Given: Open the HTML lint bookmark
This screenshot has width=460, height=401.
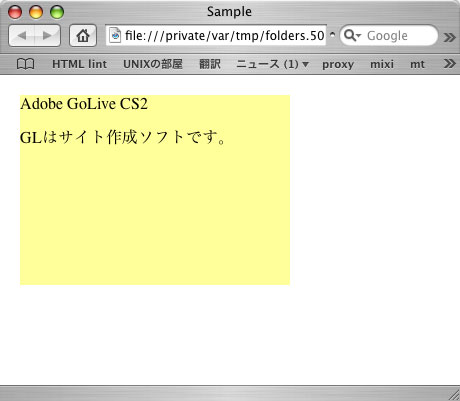Looking at the screenshot, I should coord(79,64).
